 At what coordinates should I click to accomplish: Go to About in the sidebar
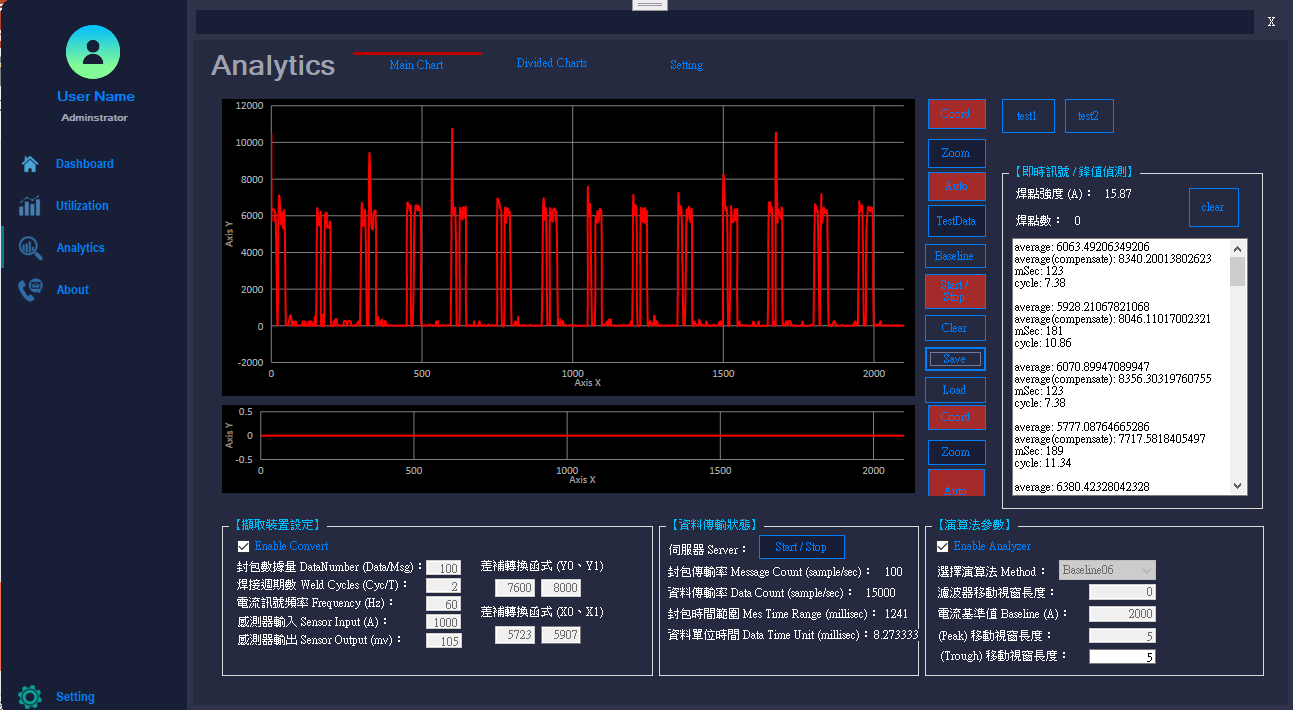pyautogui.click(x=72, y=290)
